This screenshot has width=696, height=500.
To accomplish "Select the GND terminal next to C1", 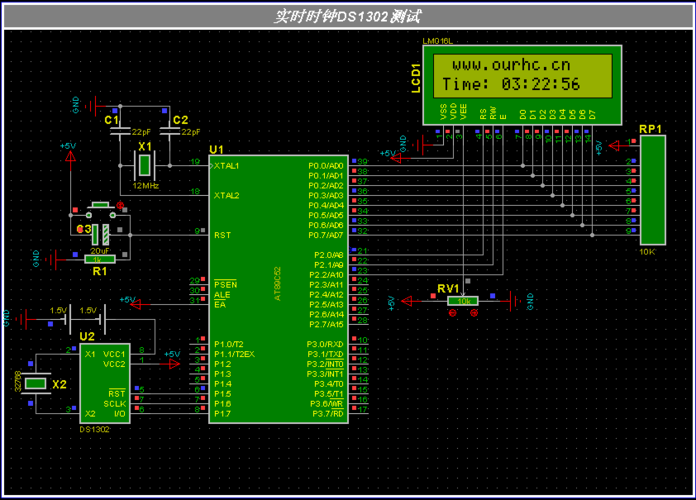I will [x=92, y=106].
